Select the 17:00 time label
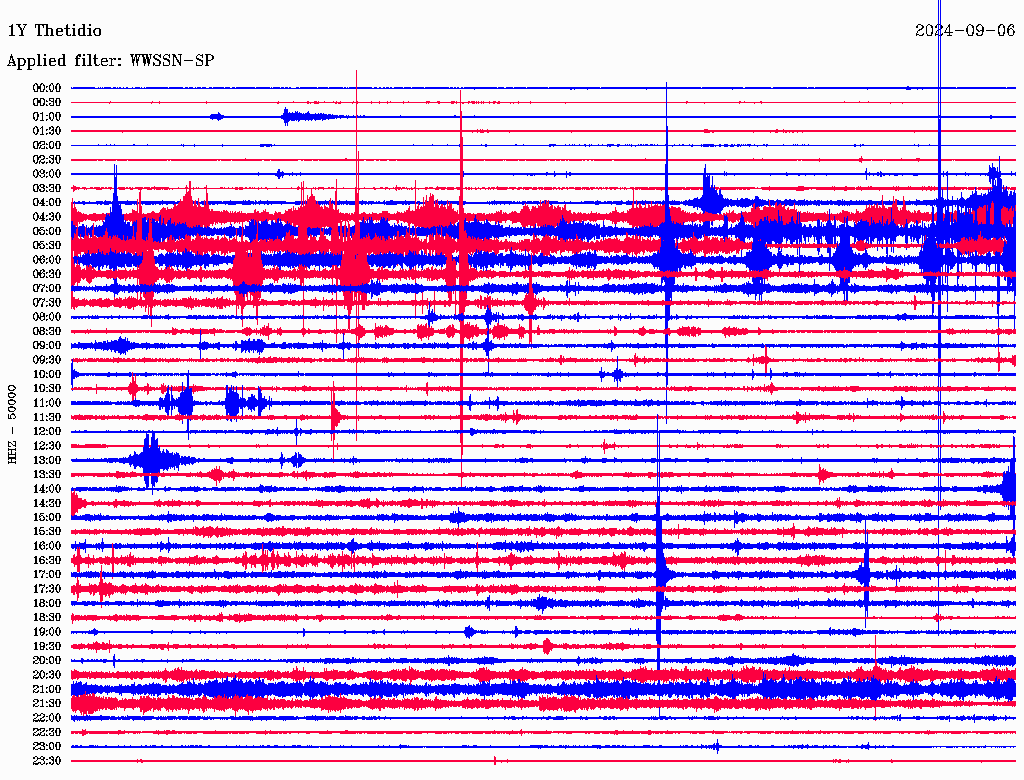The image size is (1024, 780). pos(47,575)
